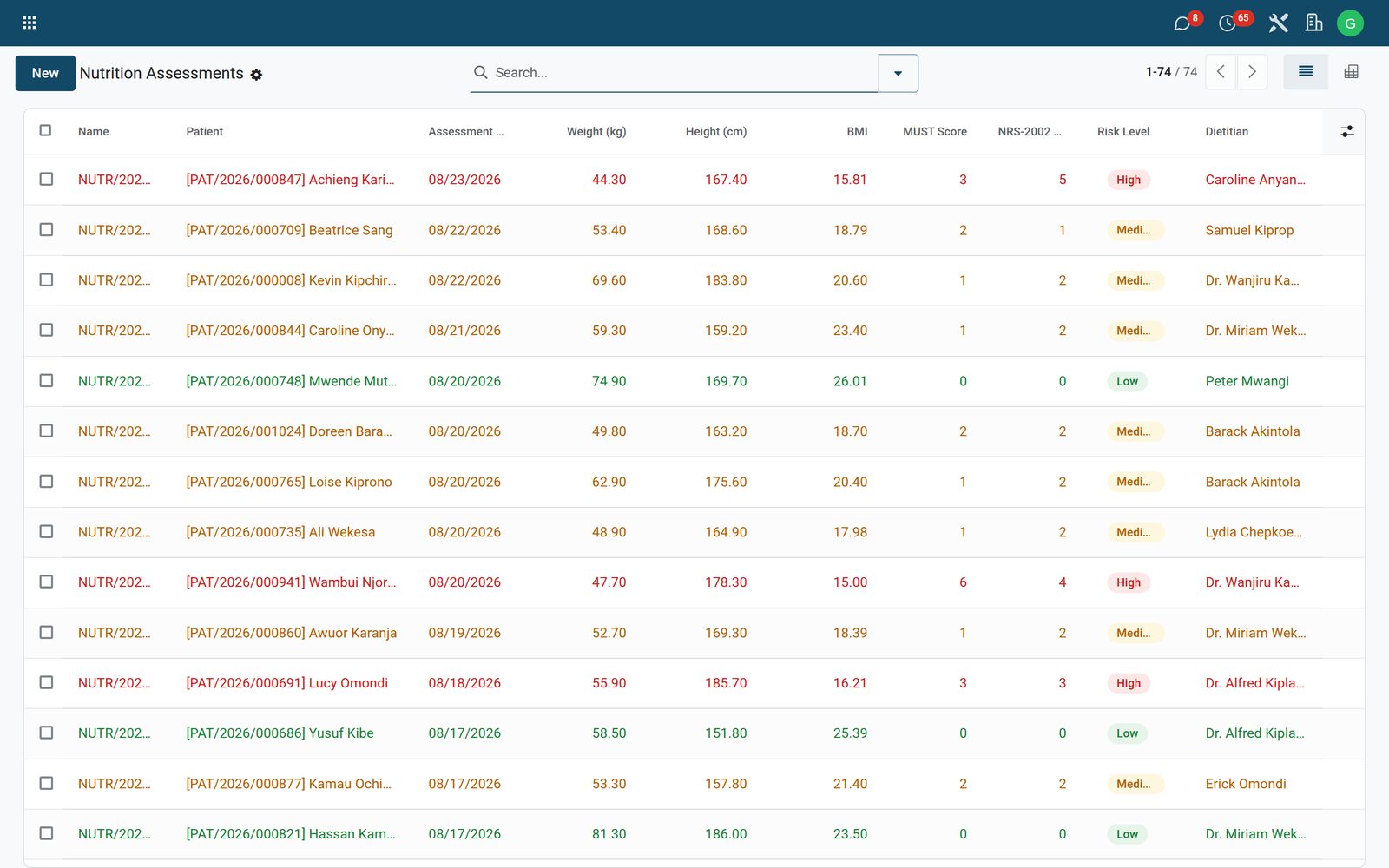Open the debug tools wrench icon
The height and width of the screenshot is (868, 1389).
(x=1278, y=23)
